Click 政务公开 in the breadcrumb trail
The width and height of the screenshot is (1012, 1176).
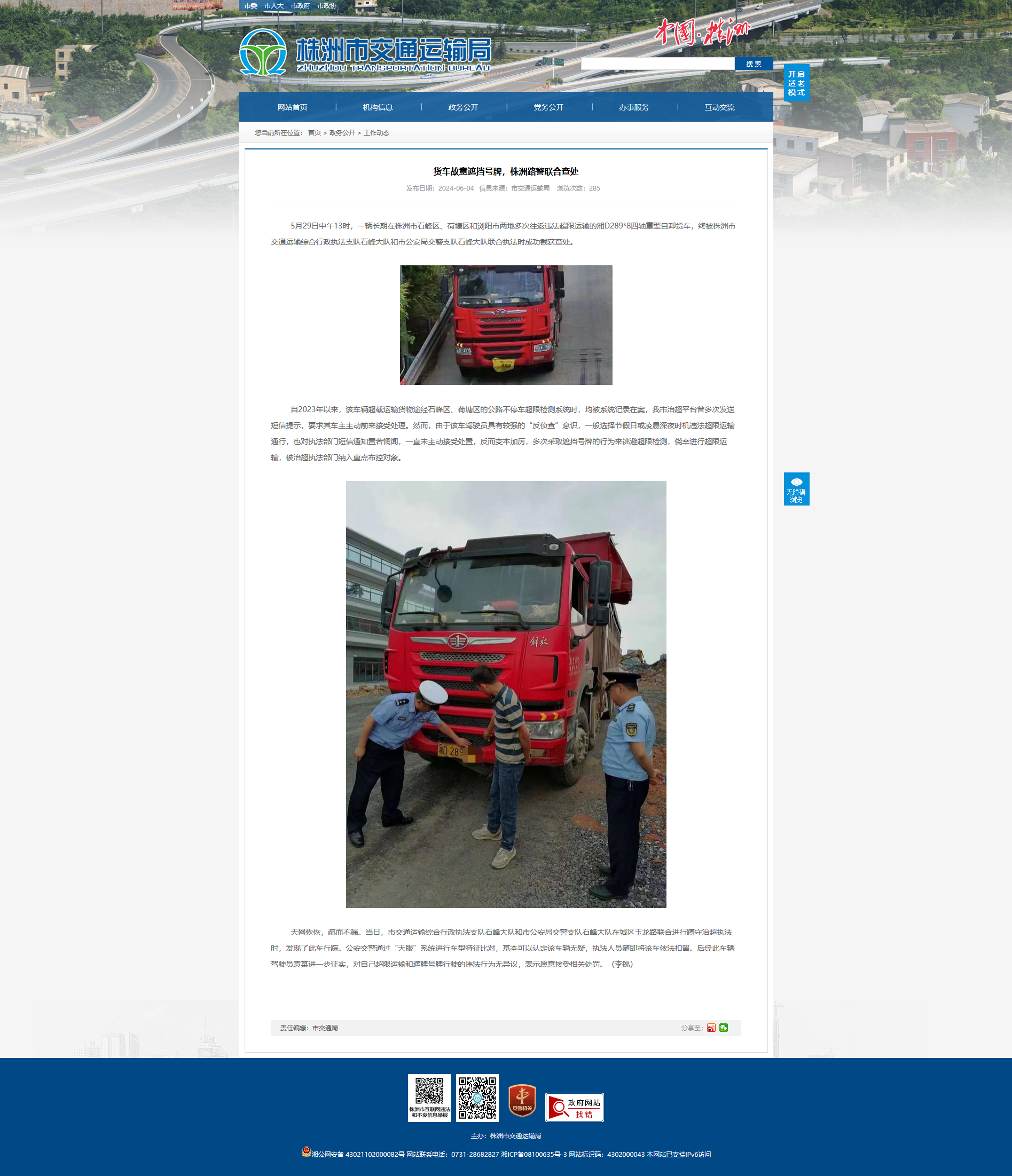[342, 133]
